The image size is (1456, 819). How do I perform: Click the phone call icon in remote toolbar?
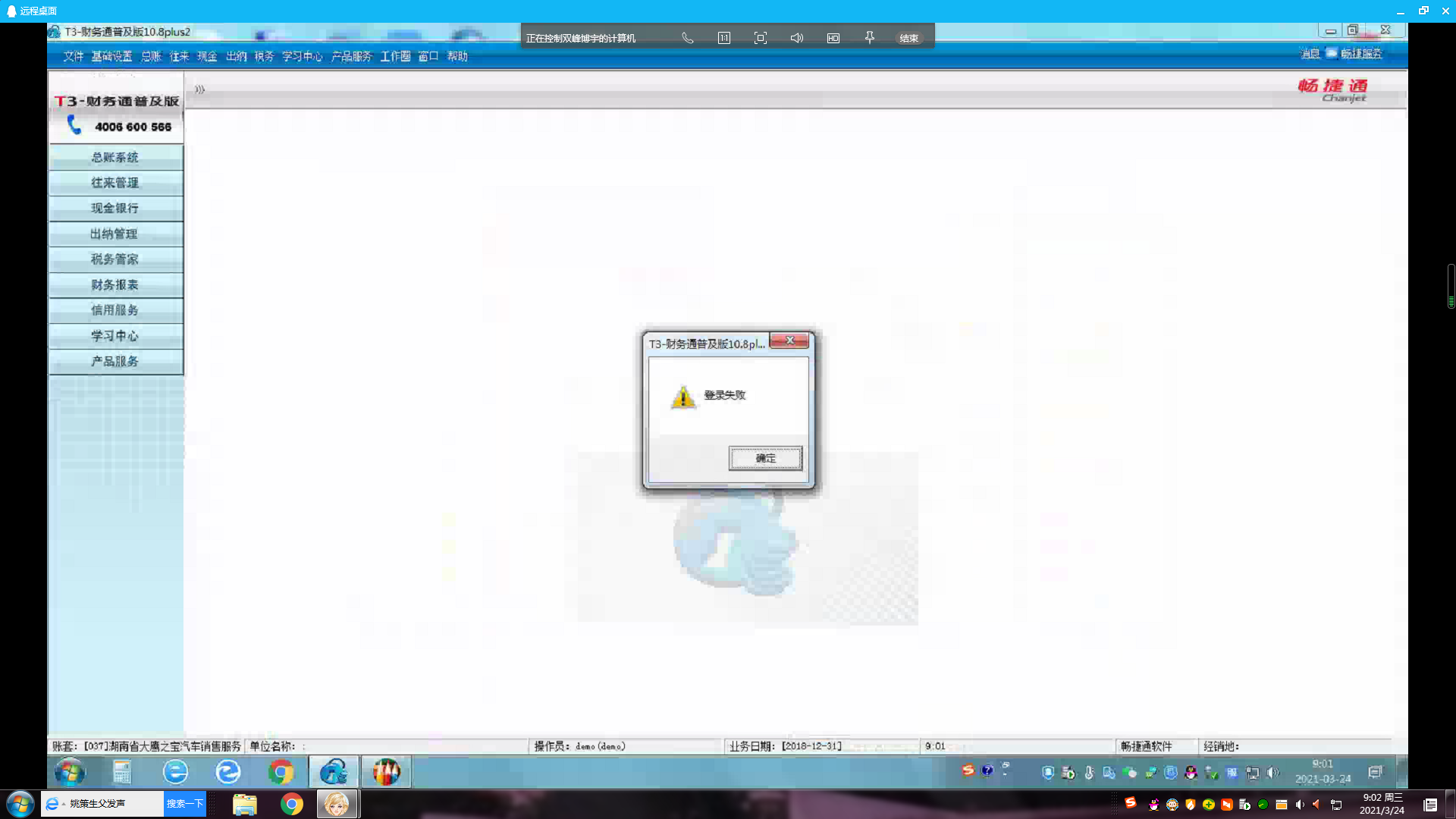point(687,38)
